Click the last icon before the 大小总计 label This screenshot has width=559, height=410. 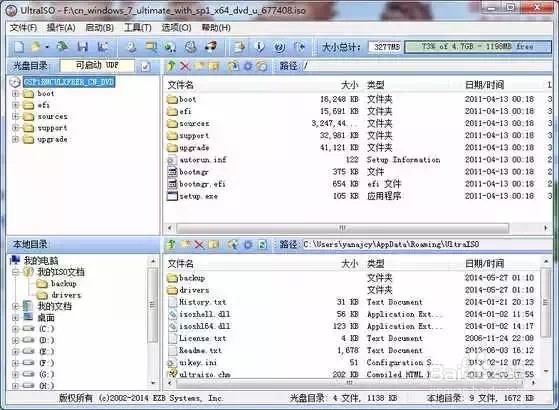[x=300, y=47]
